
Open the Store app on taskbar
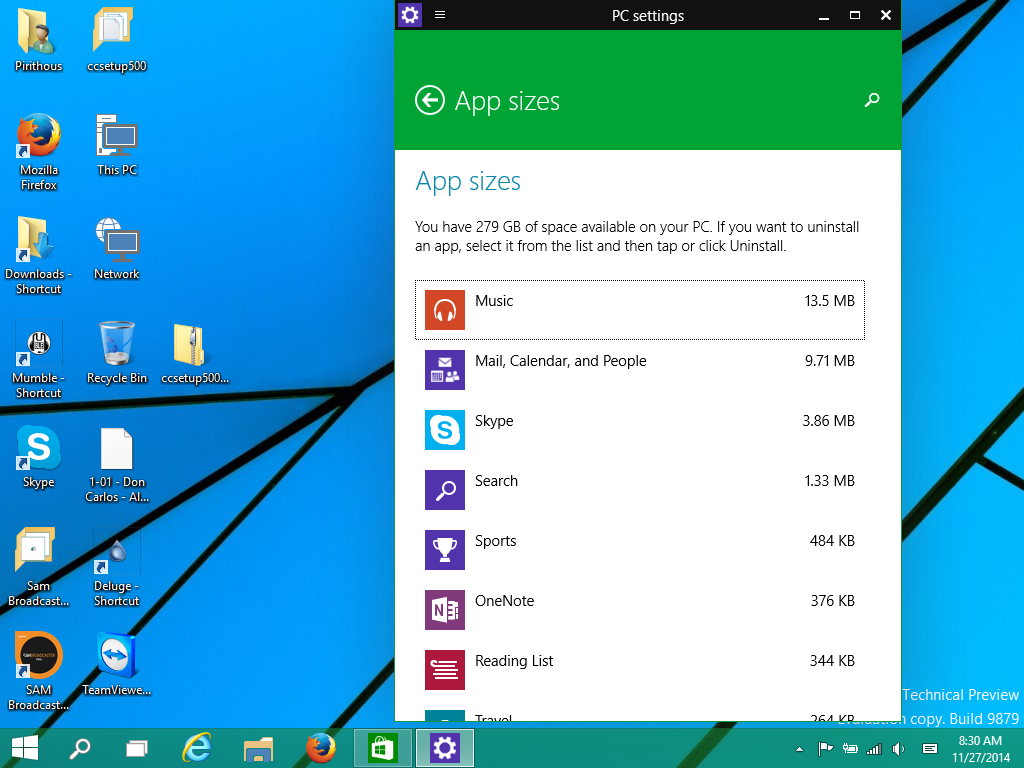[383, 748]
